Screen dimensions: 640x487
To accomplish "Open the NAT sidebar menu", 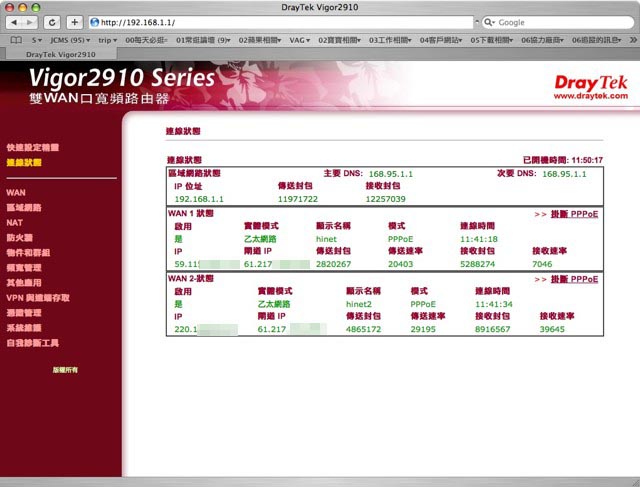I will [14, 222].
